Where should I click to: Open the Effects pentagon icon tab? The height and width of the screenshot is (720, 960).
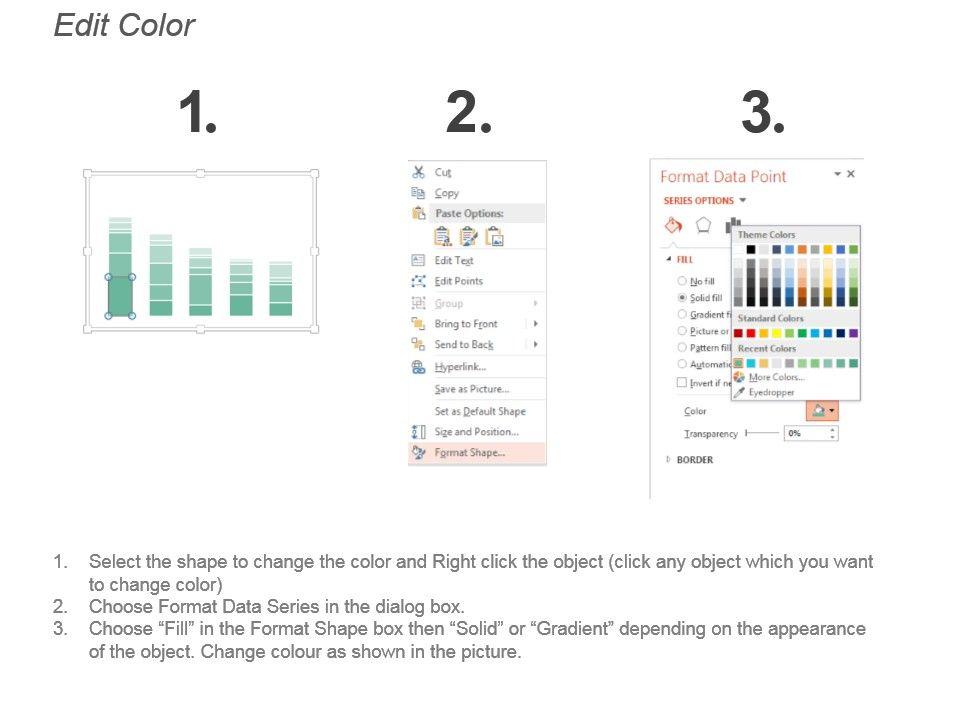coord(704,225)
